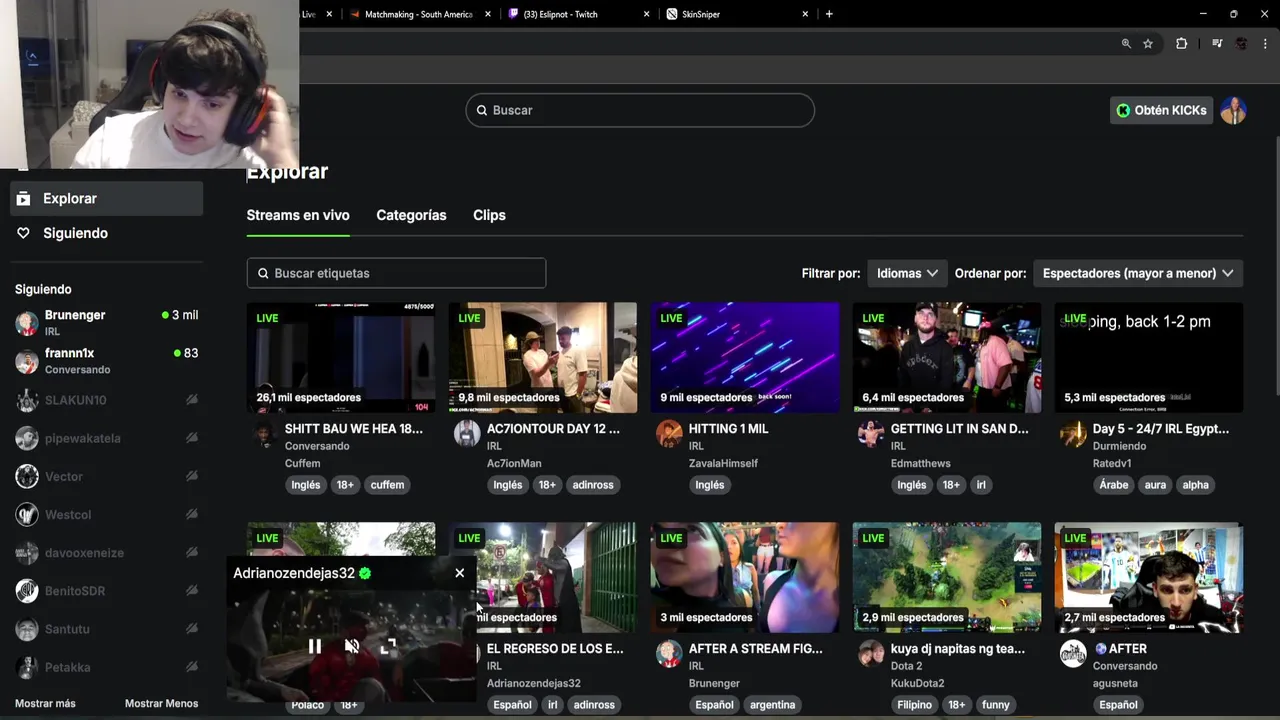This screenshot has height=720, width=1280.
Task: Click the Filipino language tag
Action: 914,705
